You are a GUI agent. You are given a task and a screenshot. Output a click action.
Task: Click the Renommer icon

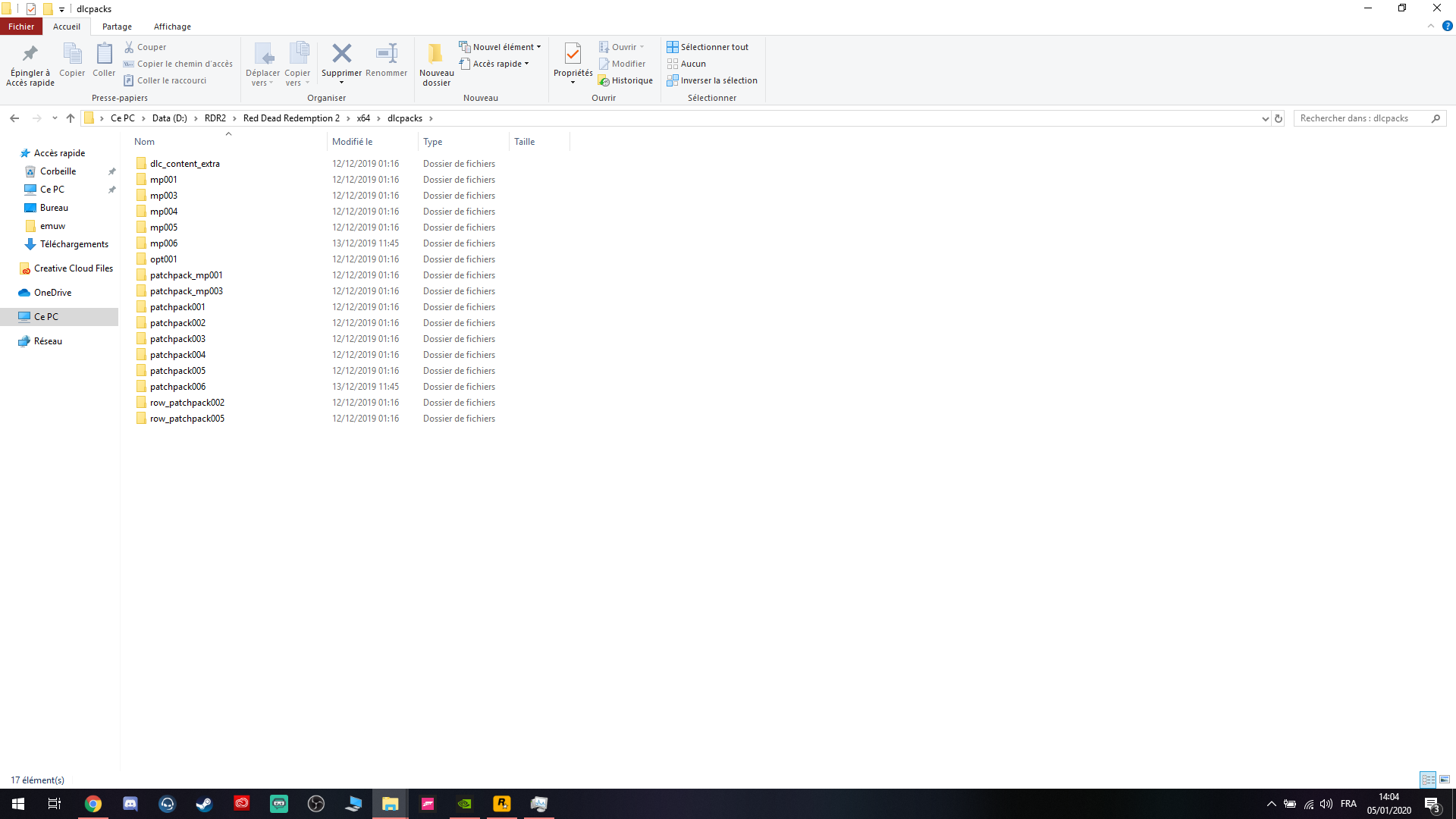click(x=387, y=53)
